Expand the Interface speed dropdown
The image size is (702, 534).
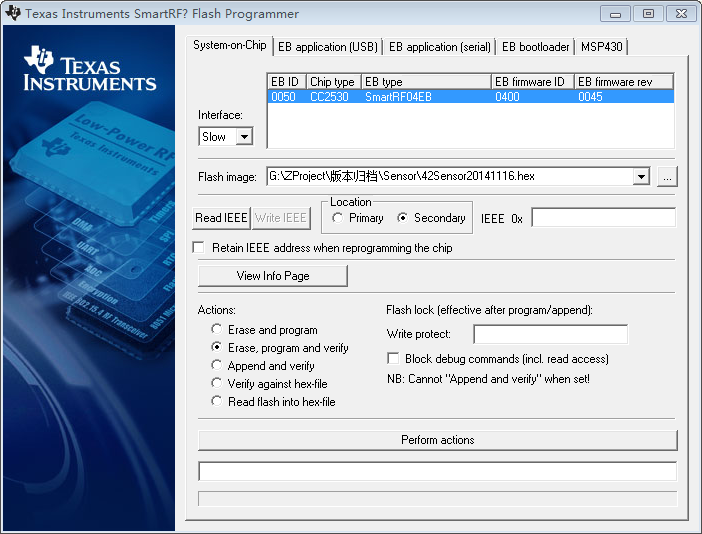point(244,137)
